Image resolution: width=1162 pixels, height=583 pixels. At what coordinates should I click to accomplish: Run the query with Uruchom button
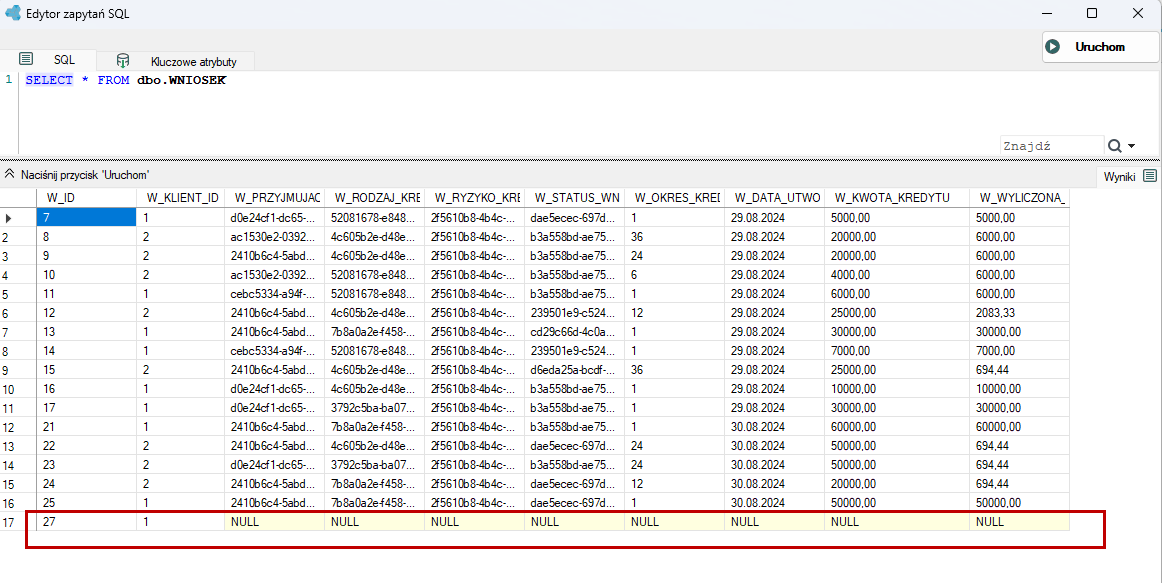pos(1099,47)
